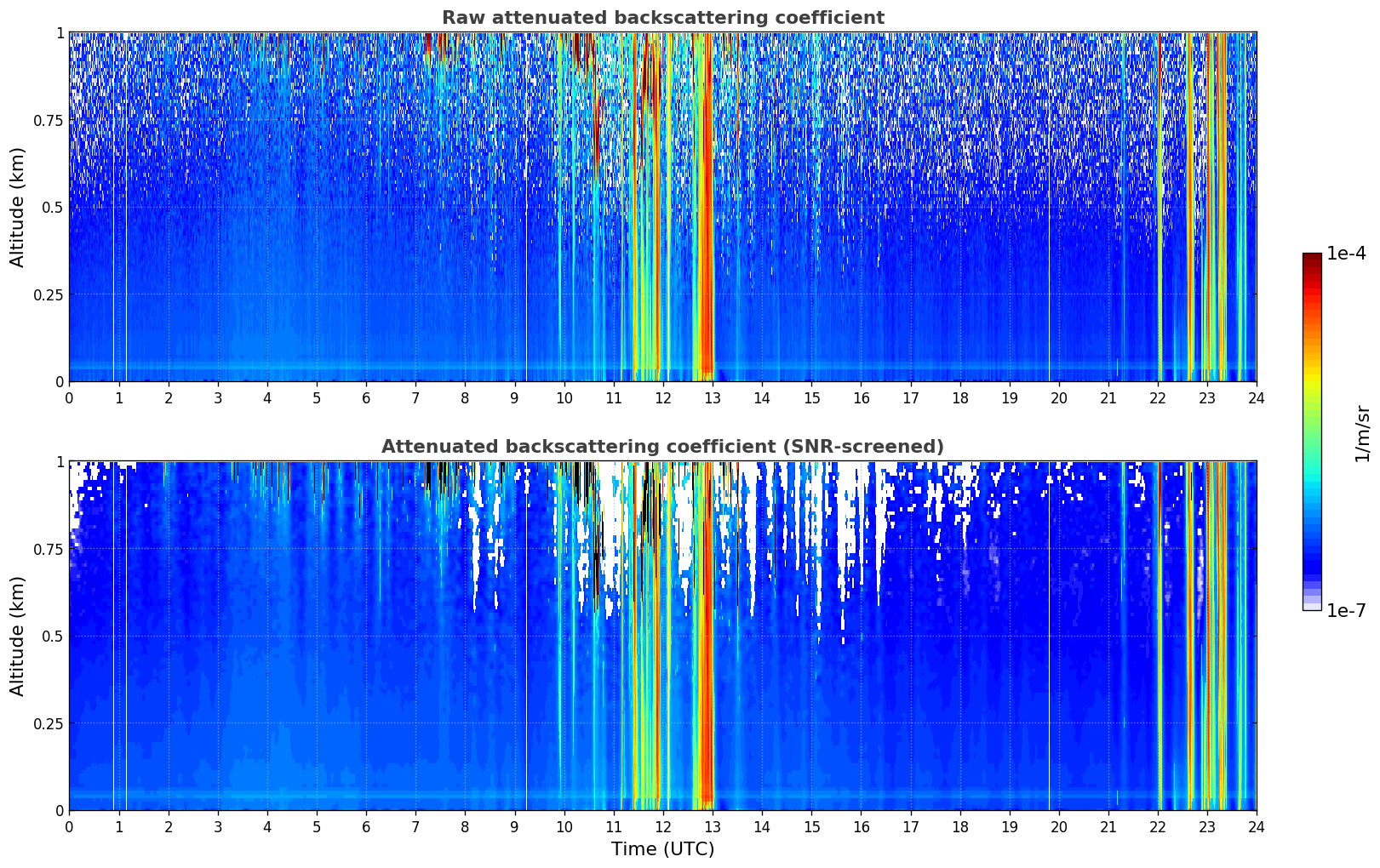Screen dimensions: 1380x868
Task: Click time tick '12' under SNR-screened plot
Action: click(663, 826)
